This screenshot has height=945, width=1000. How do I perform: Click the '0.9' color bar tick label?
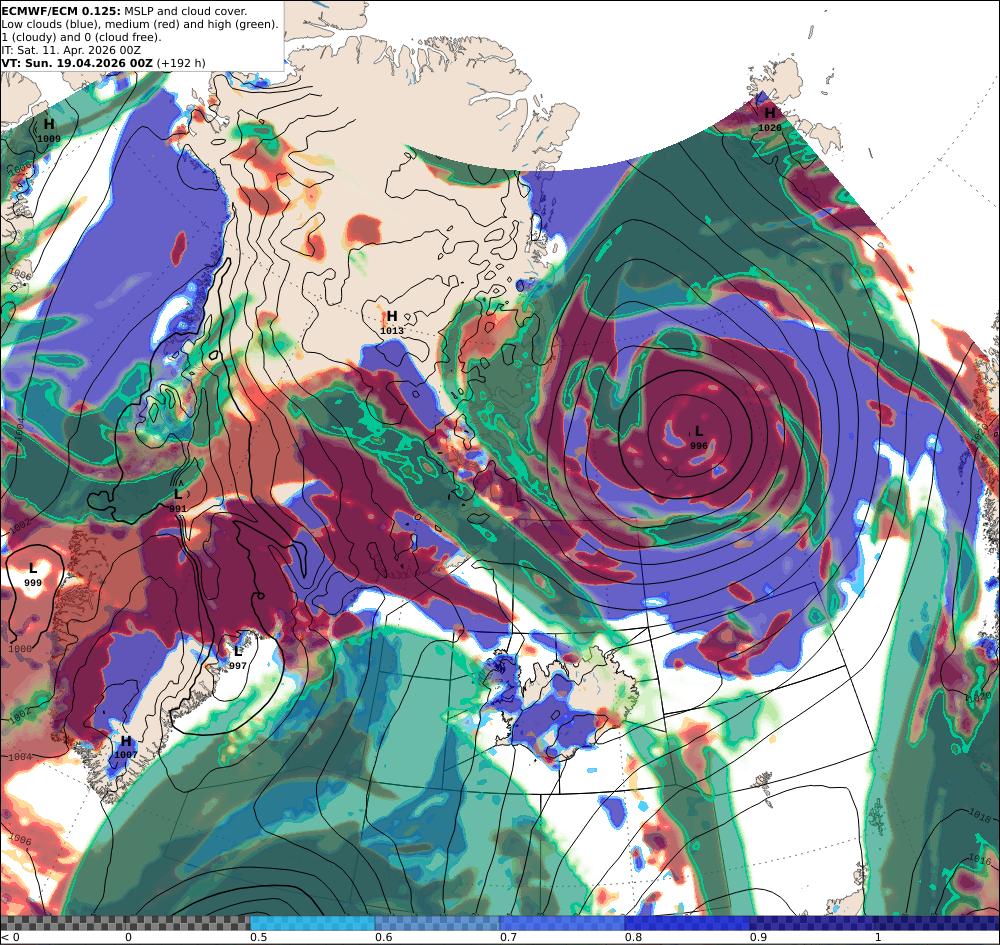coord(758,937)
